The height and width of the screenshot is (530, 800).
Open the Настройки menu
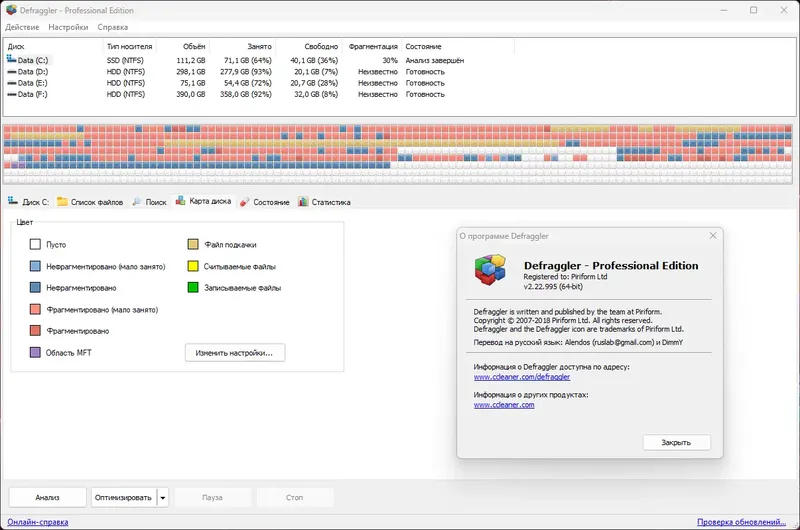click(68, 27)
